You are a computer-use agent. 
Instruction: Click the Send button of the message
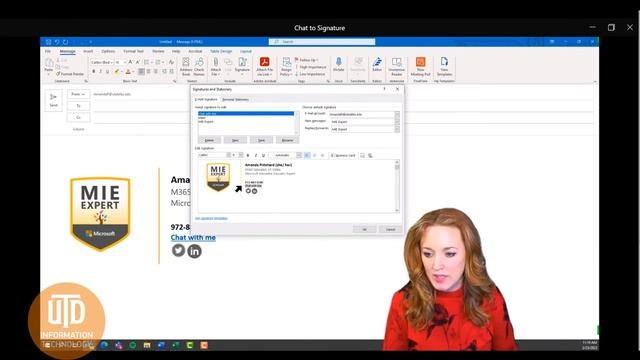(53, 100)
